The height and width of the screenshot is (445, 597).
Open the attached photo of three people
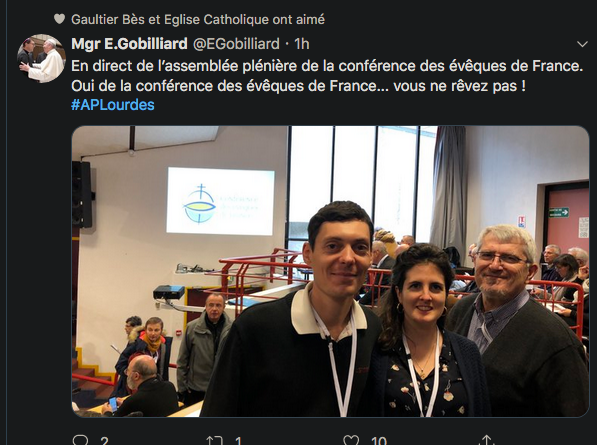point(330,271)
